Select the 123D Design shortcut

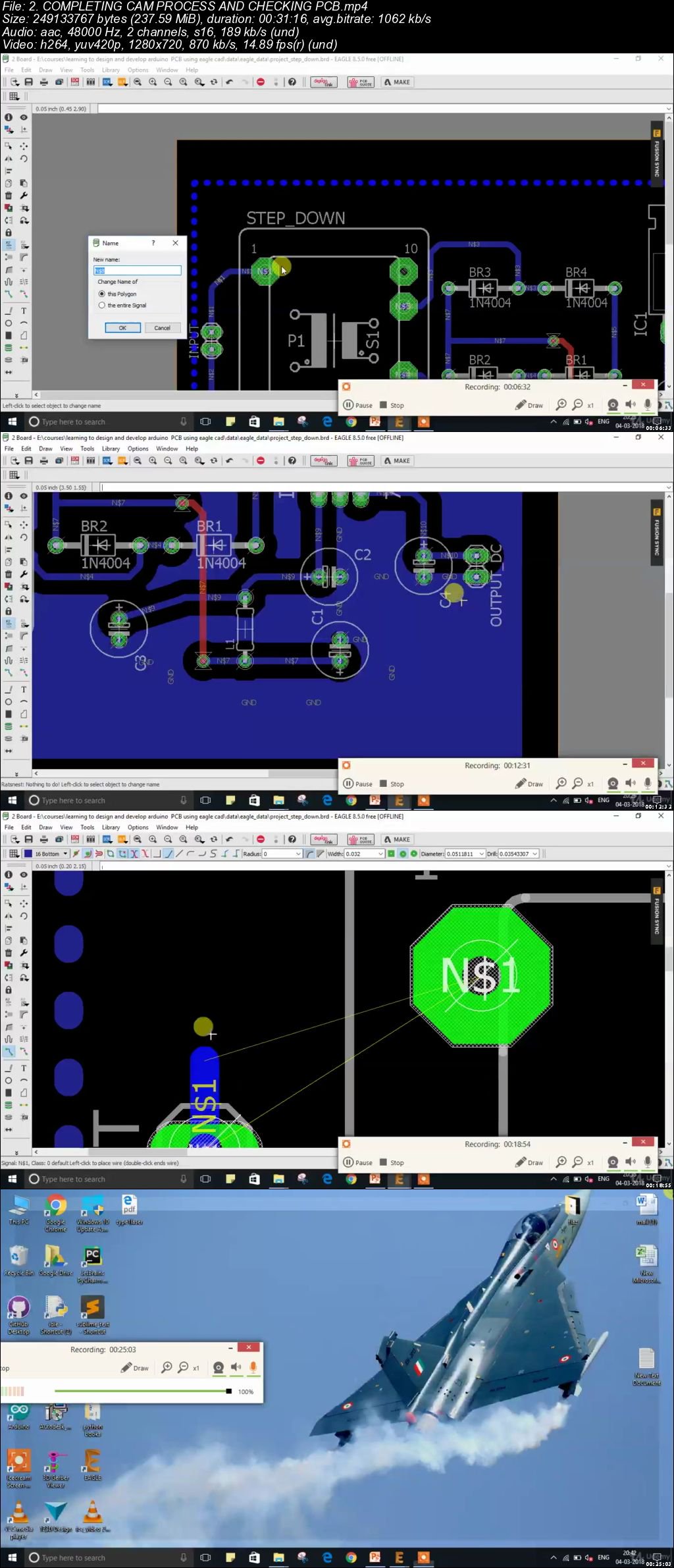[56, 1517]
